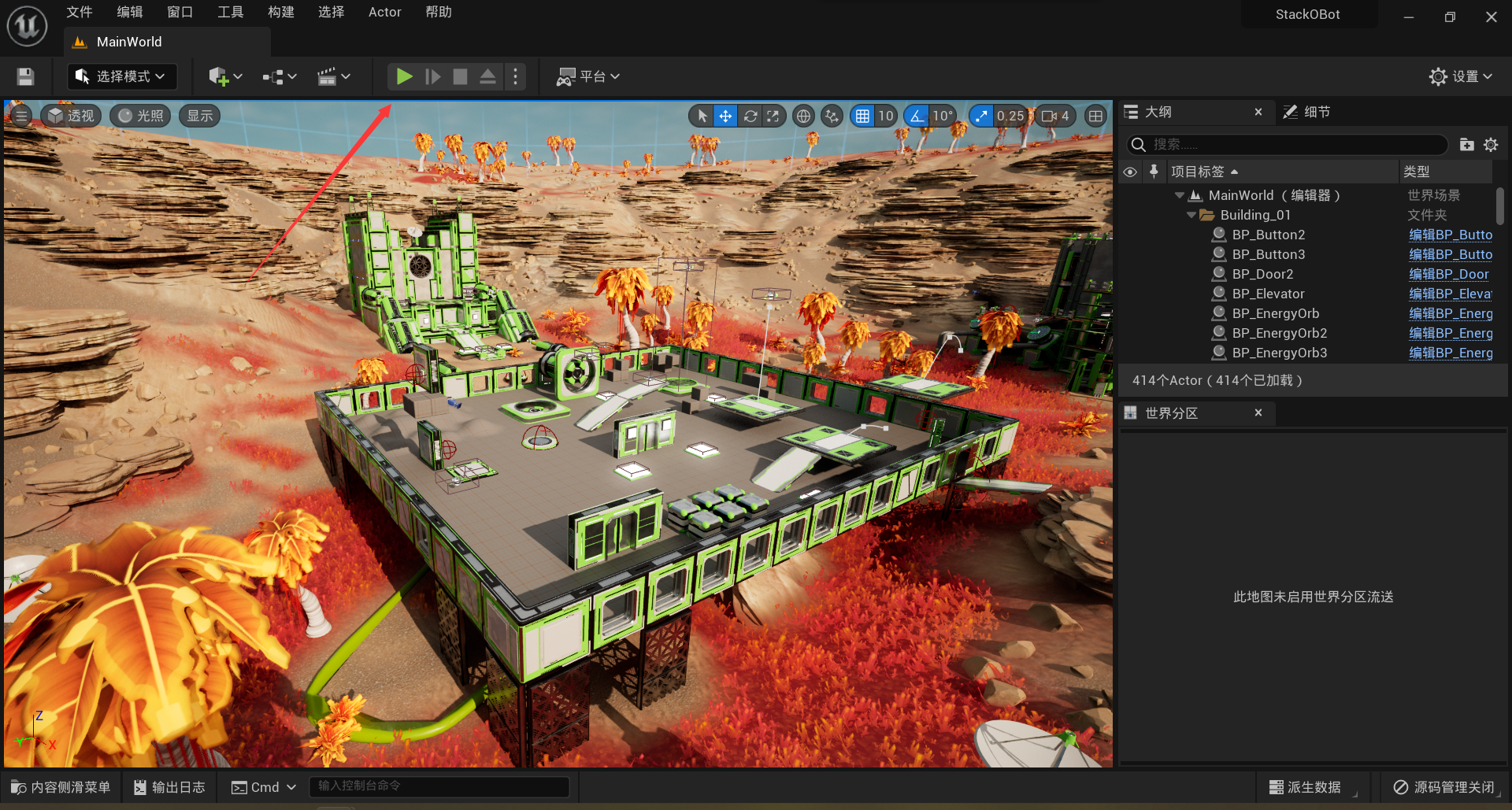Open the play options three-dot menu
Screen dimensions: 1512x810
pos(515,76)
